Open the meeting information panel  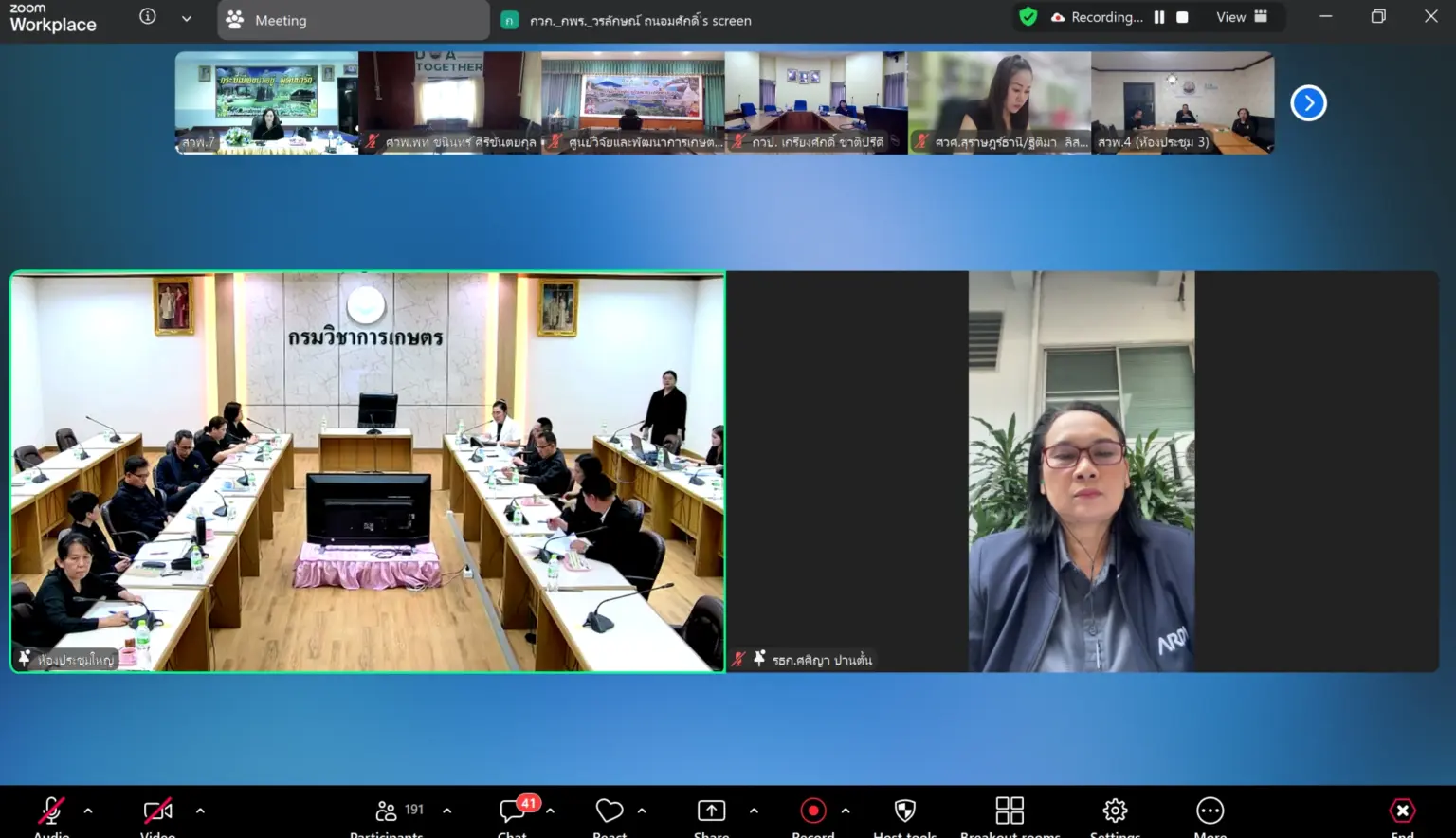pyautogui.click(x=148, y=16)
